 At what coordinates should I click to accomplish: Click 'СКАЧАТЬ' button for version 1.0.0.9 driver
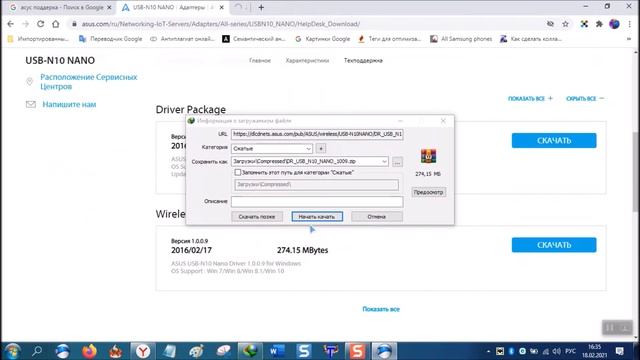554,245
